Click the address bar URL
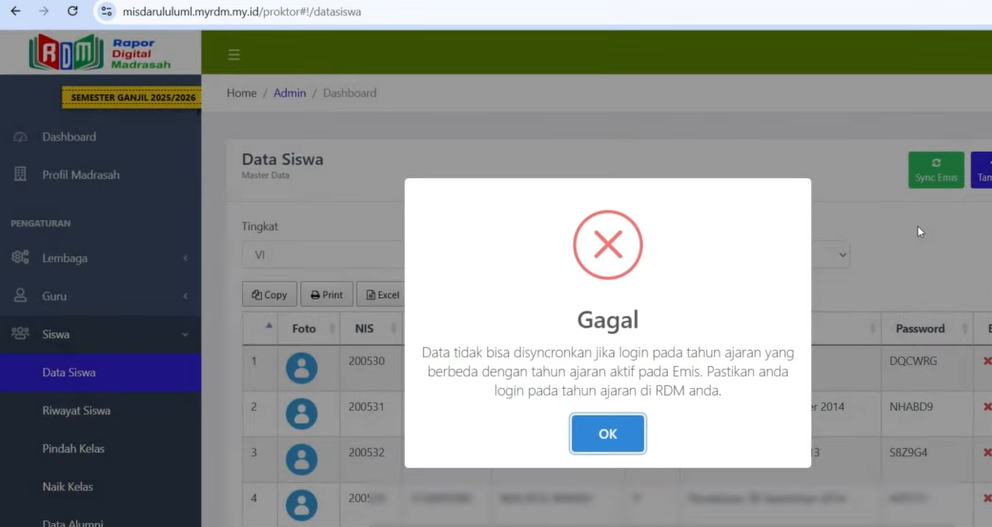The image size is (992, 527). tap(242, 11)
